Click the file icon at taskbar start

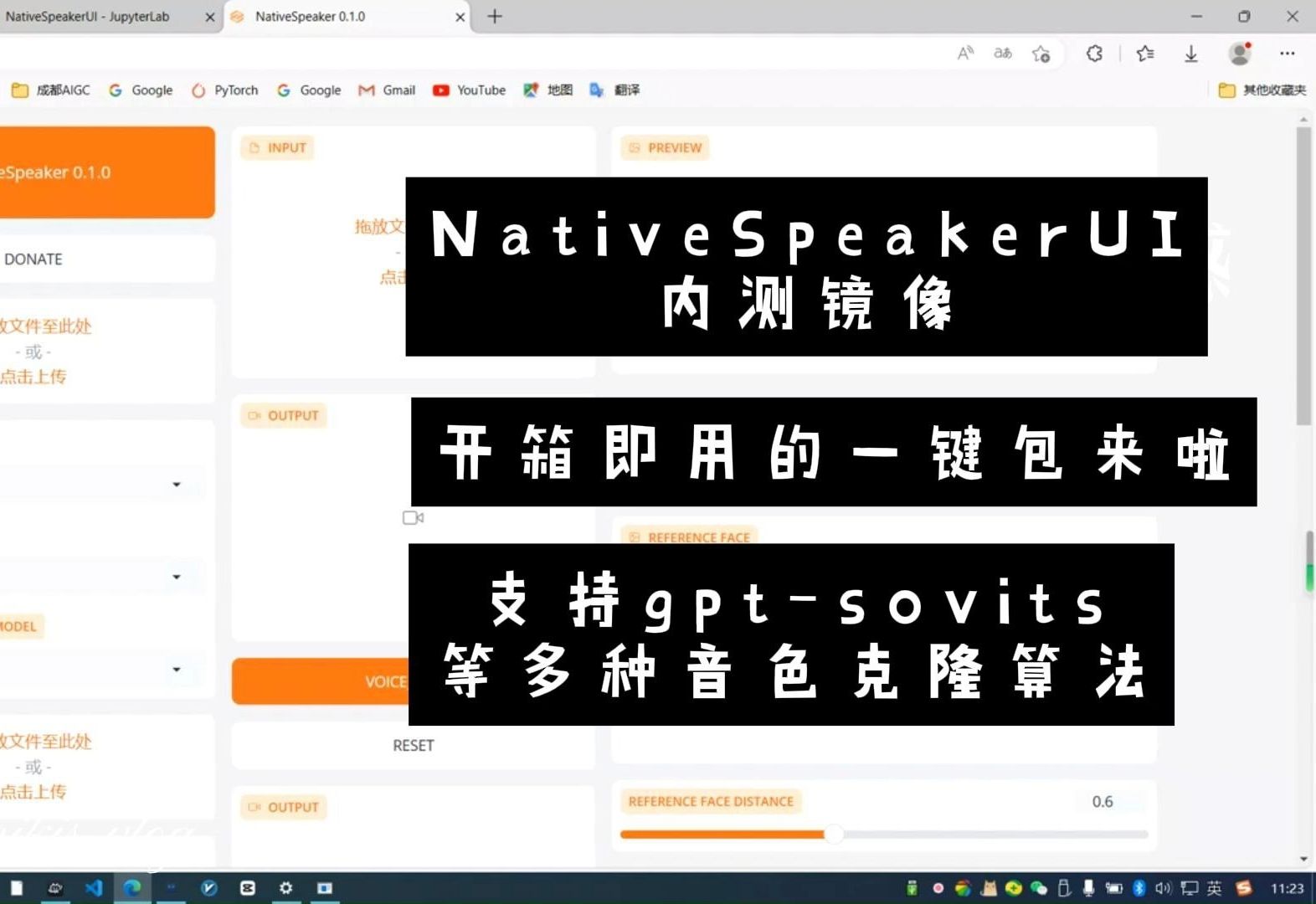pyautogui.click(x=16, y=887)
